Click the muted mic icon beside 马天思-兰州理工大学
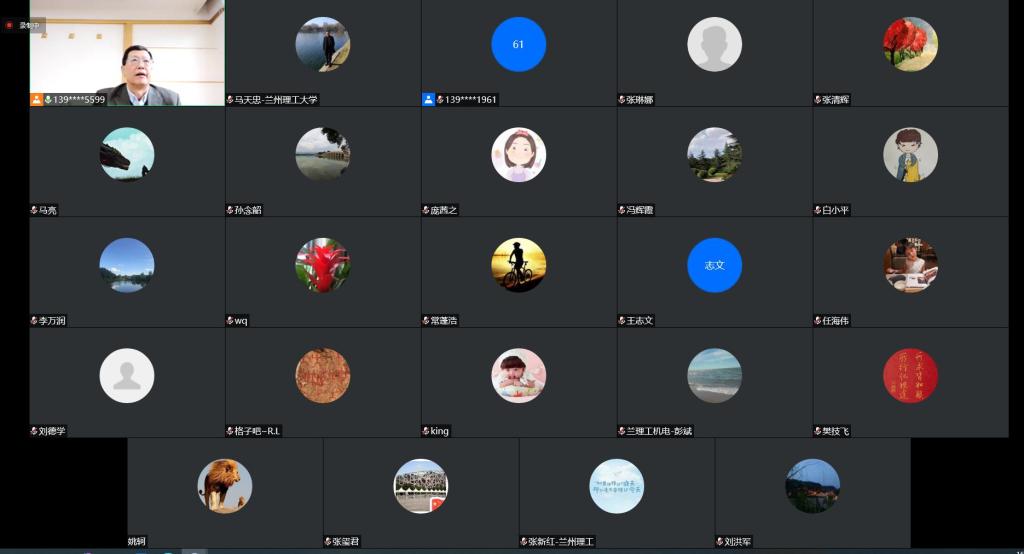This screenshot has height=554, width=1024. pos(230,100)
